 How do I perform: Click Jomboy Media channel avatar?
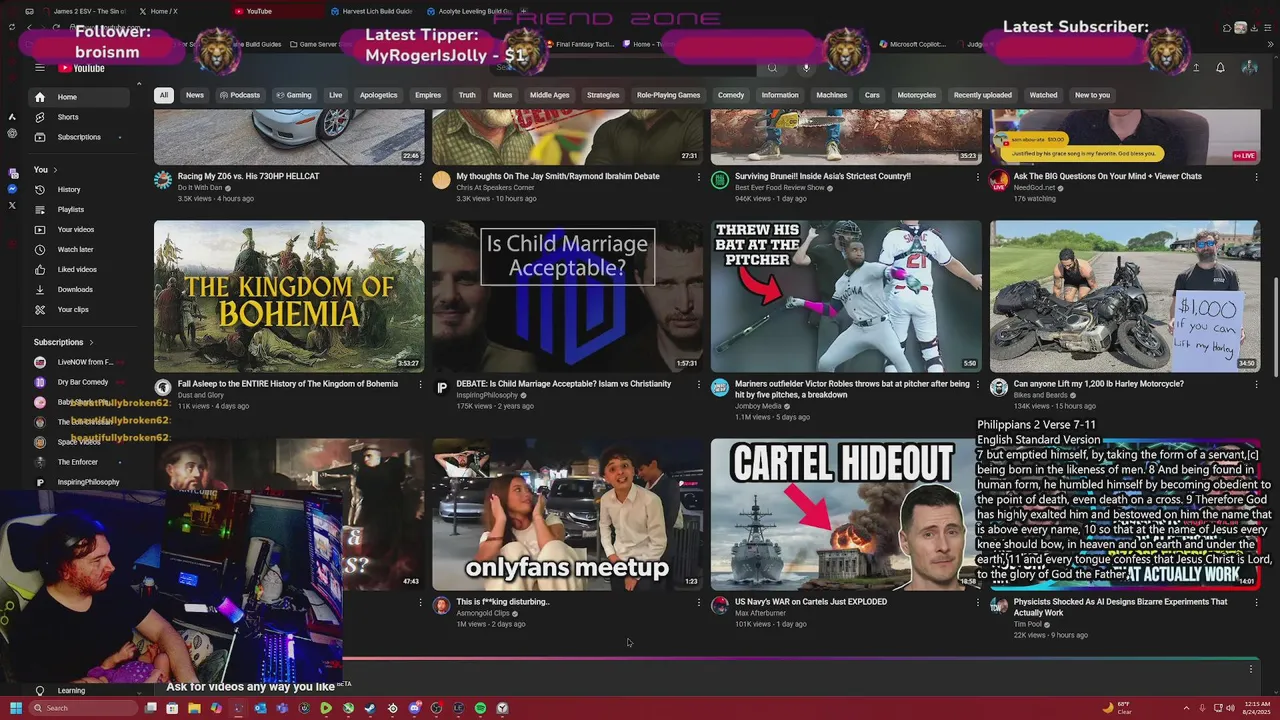tap(720, 388)
